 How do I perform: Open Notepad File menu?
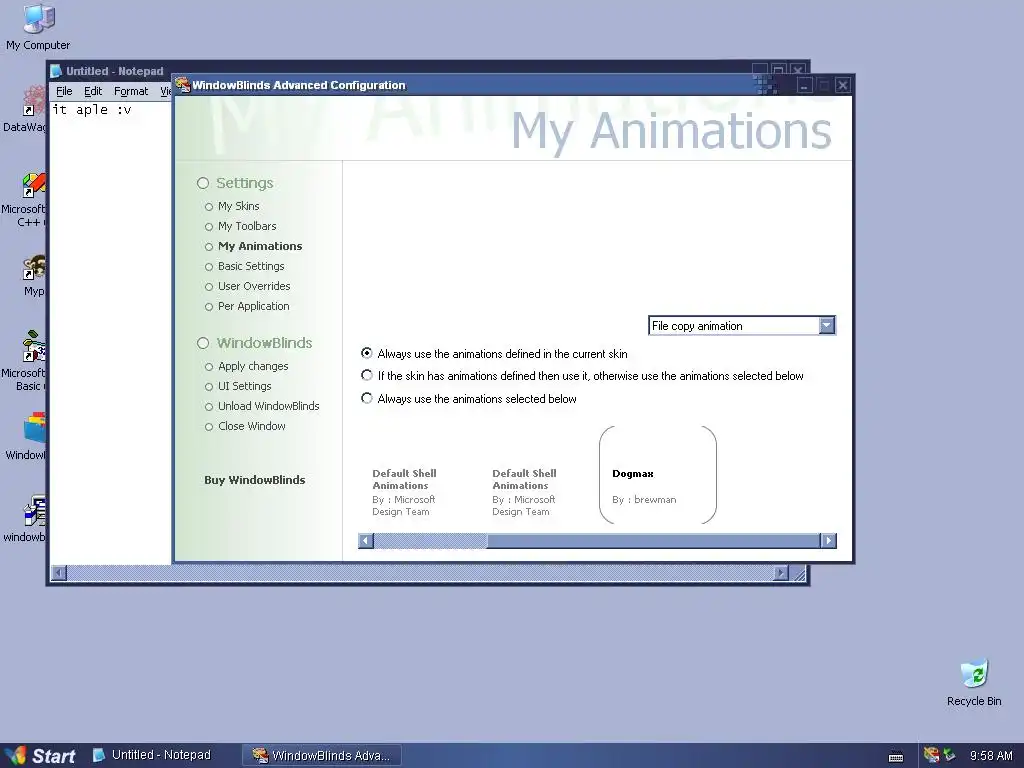tap(64, 91)
